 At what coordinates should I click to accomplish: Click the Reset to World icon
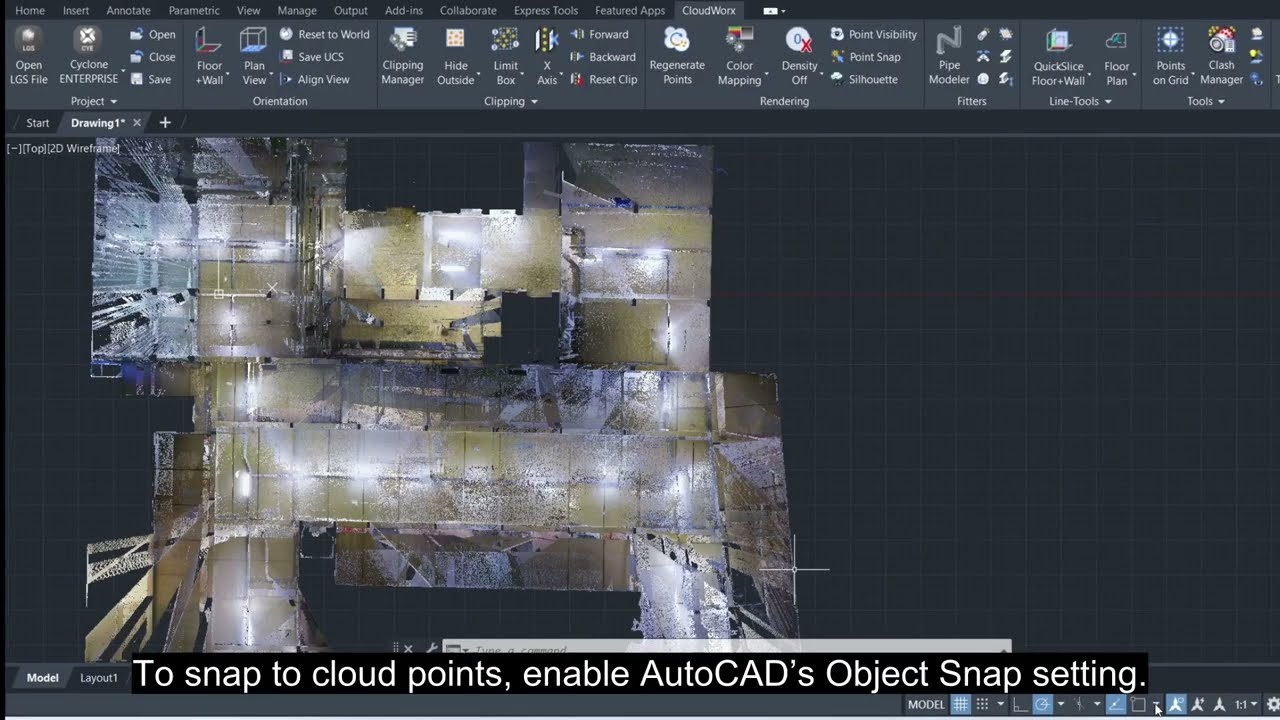[x=287, y=34]
